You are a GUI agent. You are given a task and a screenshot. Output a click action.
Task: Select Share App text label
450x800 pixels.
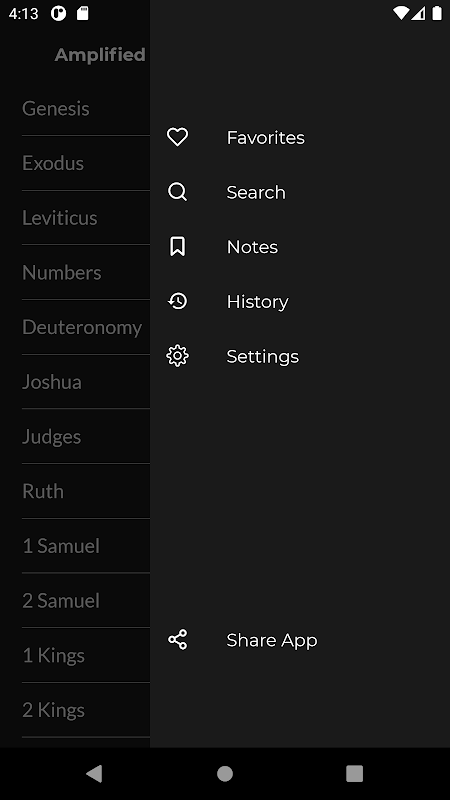[x=272, y=640]
